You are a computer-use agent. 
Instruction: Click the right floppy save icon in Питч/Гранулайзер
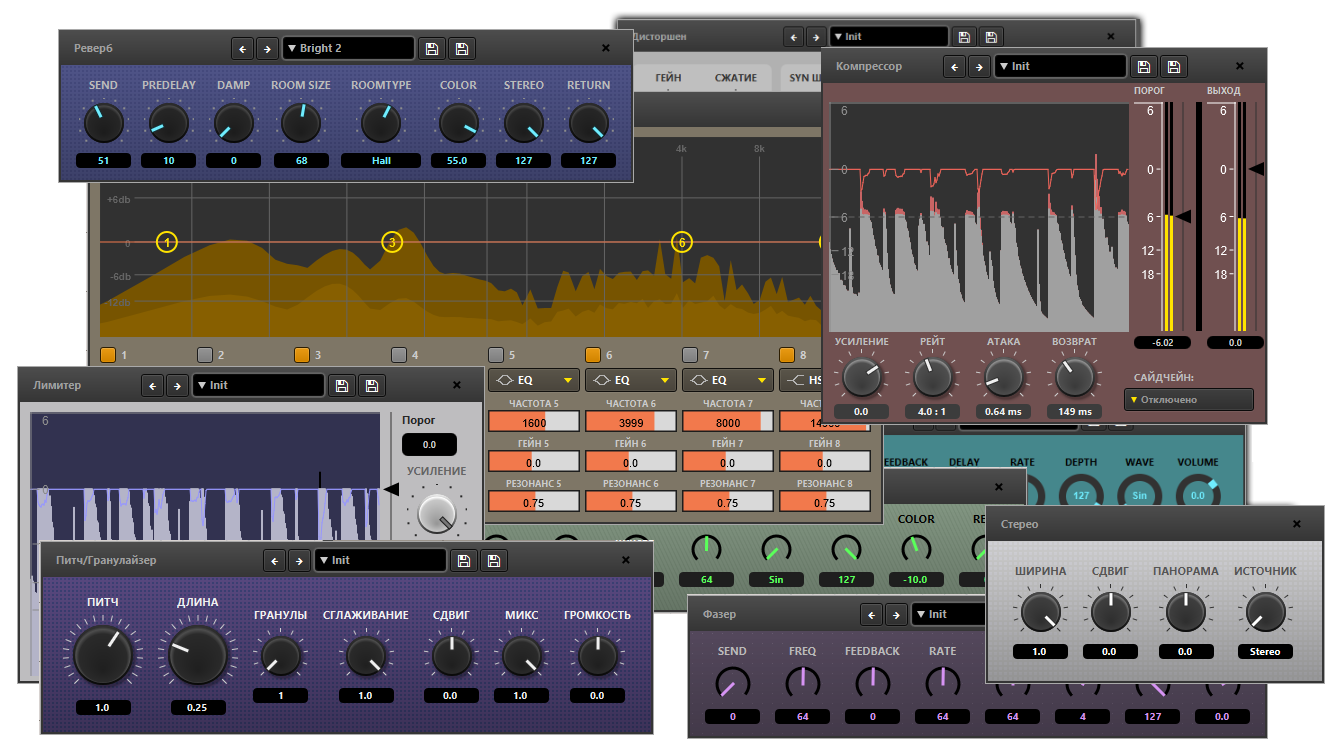[492, 560]
